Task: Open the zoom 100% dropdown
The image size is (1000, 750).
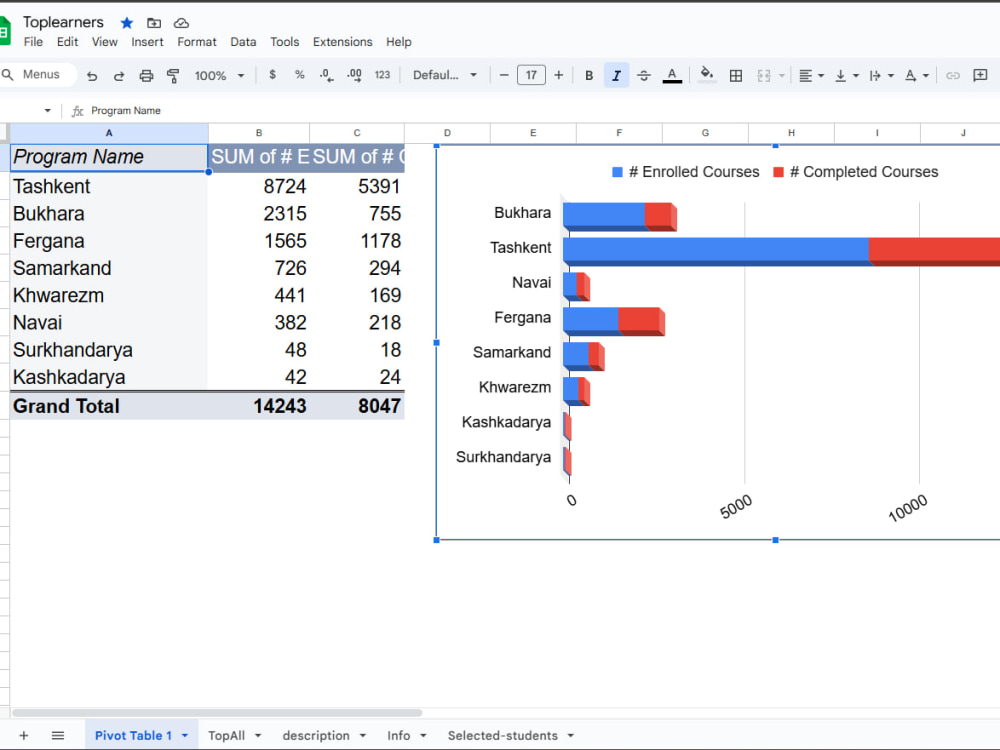Action: 219,75
